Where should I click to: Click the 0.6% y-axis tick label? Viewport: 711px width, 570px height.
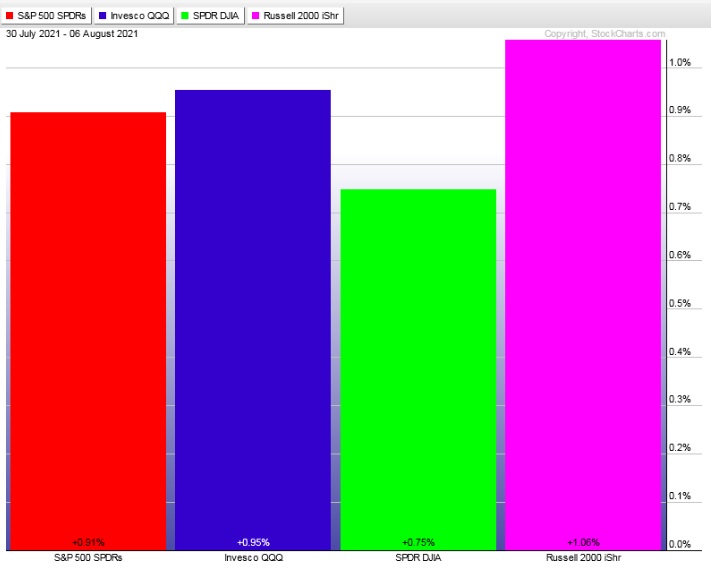click(x=680, y=255)
